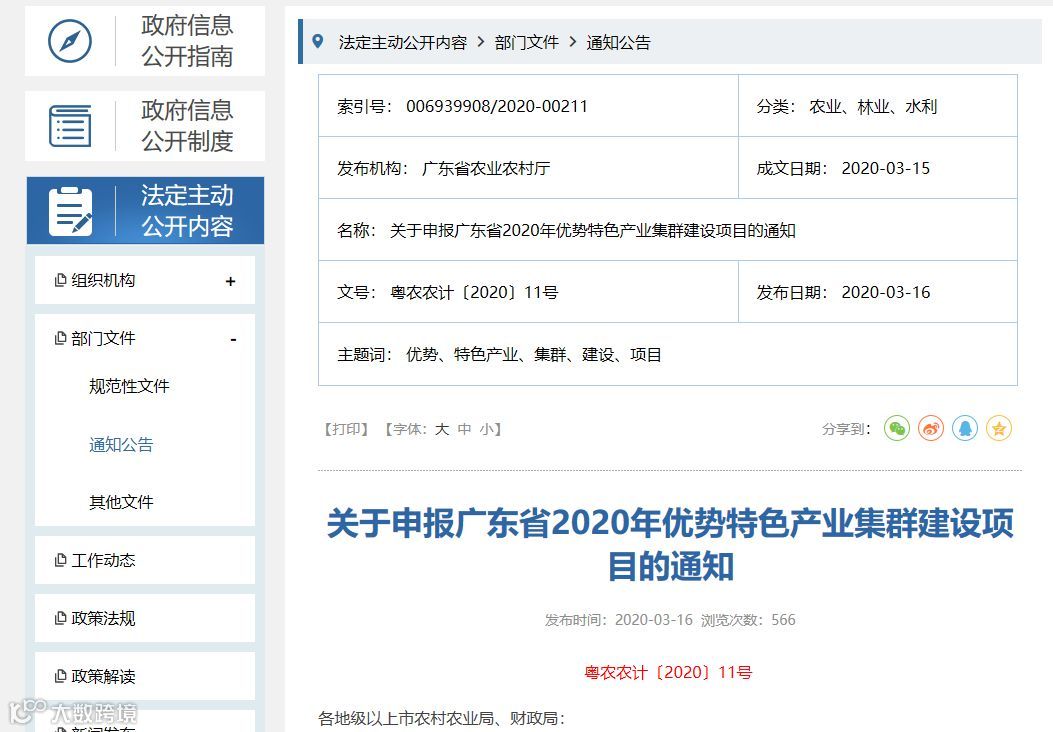Click red document number below headline
The image size is (1053, 732).
point(668,672)
